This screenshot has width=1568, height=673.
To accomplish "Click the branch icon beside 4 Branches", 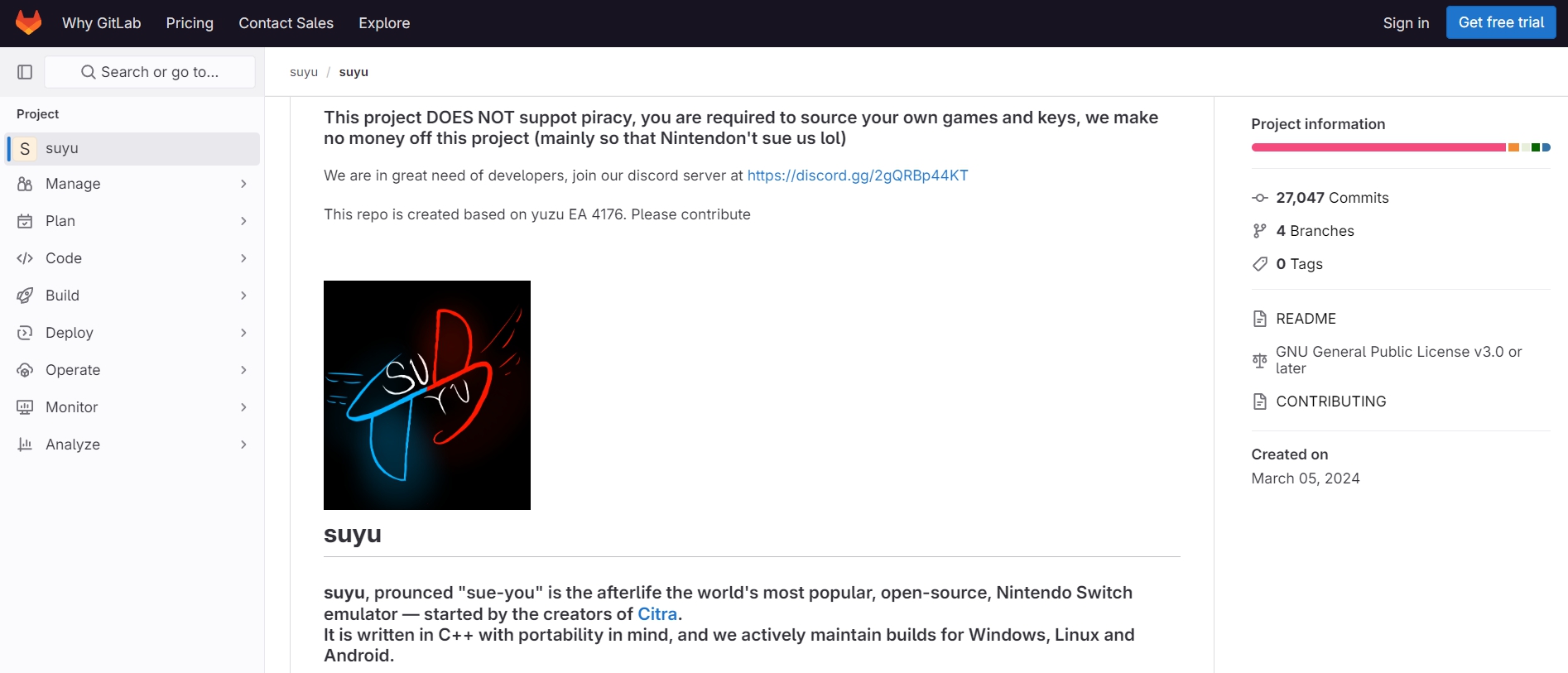I will point(1260,231).
